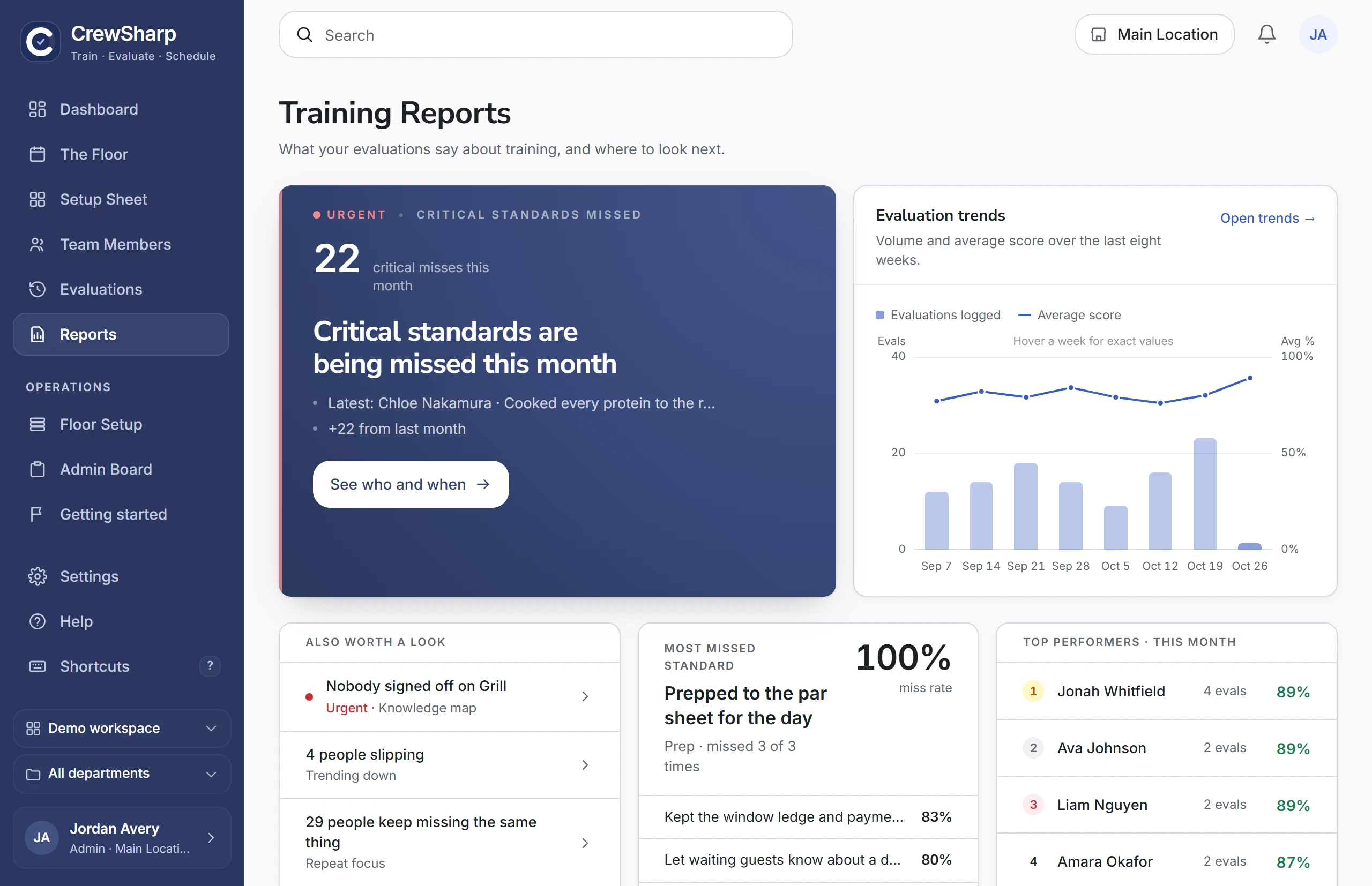This screenshot has width=1372, height=886.
Task: Click the rank 3 badge for Liam
Action: pos(1033,805)
